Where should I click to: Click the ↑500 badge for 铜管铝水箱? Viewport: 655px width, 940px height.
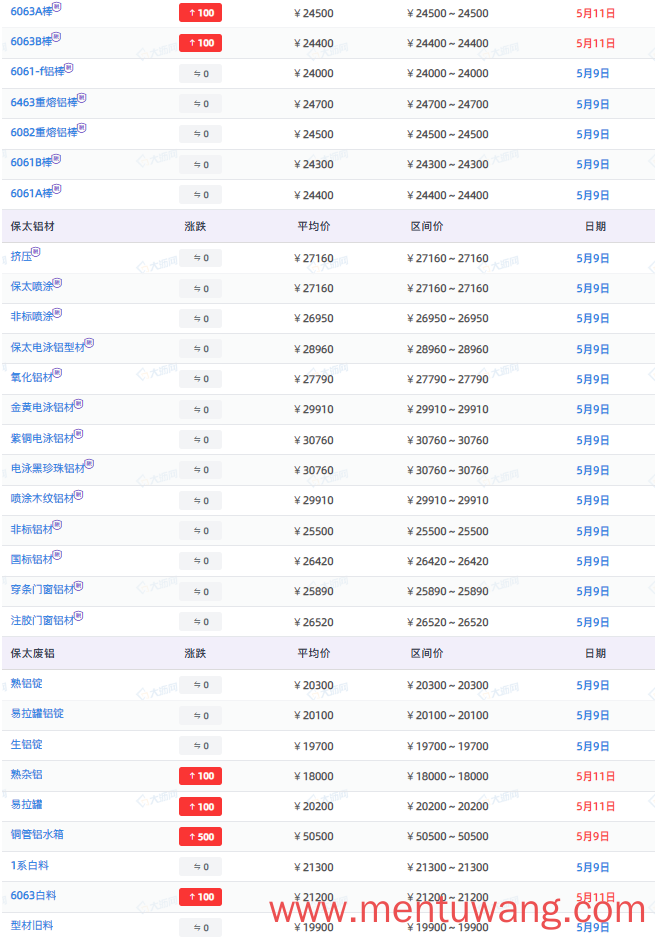click(200, 836)
